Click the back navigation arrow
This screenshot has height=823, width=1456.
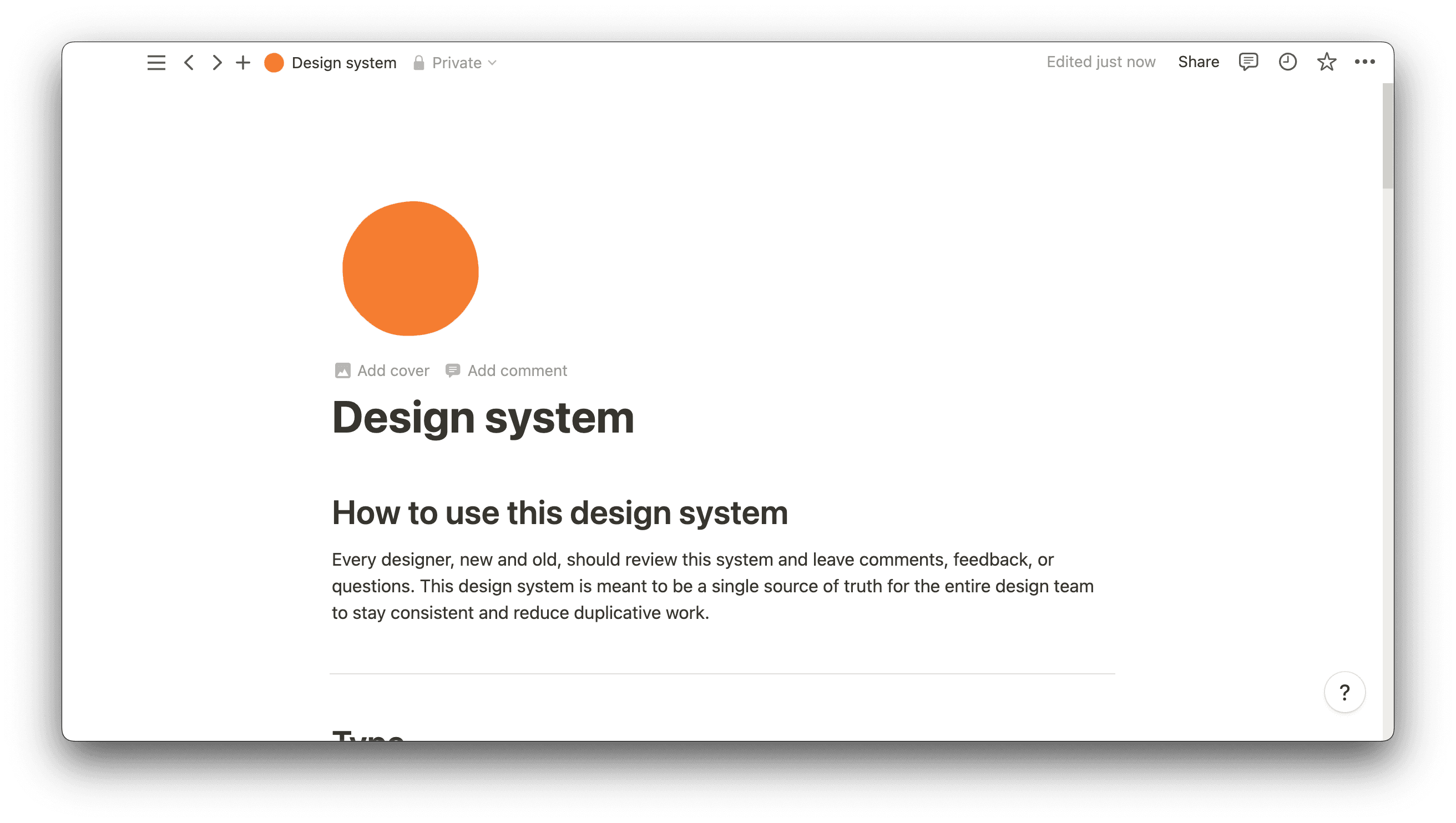(189, 62)
